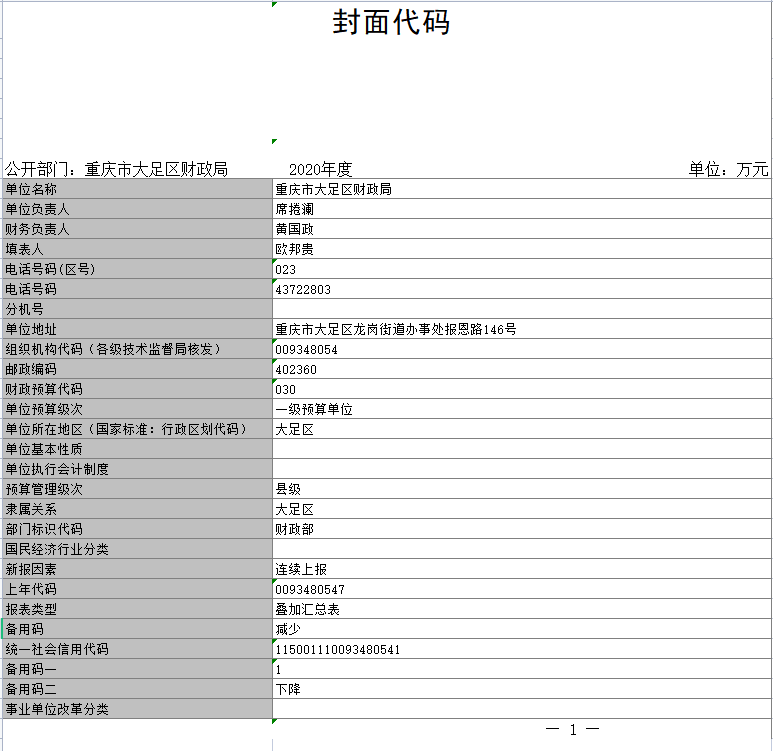773x751 pixels.
Task: Select the '财务负责人' label cell
Action: tap(138, 229)
